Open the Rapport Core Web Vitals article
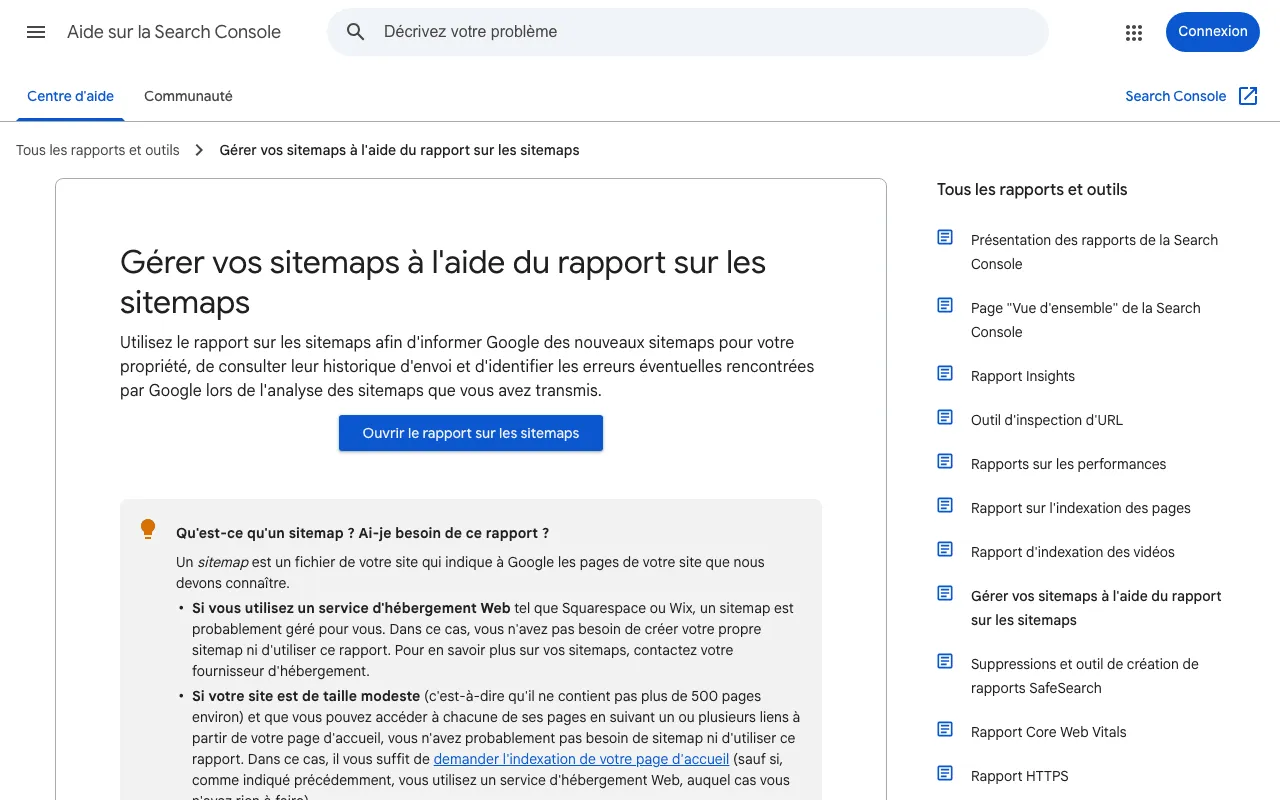The image size is (1280, 800). pyautogui.click(x=1049, y=732)
